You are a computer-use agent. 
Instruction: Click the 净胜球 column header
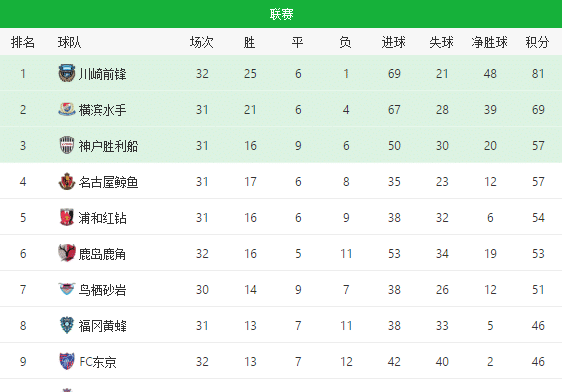pyautogui.click(x=489, y=42)
